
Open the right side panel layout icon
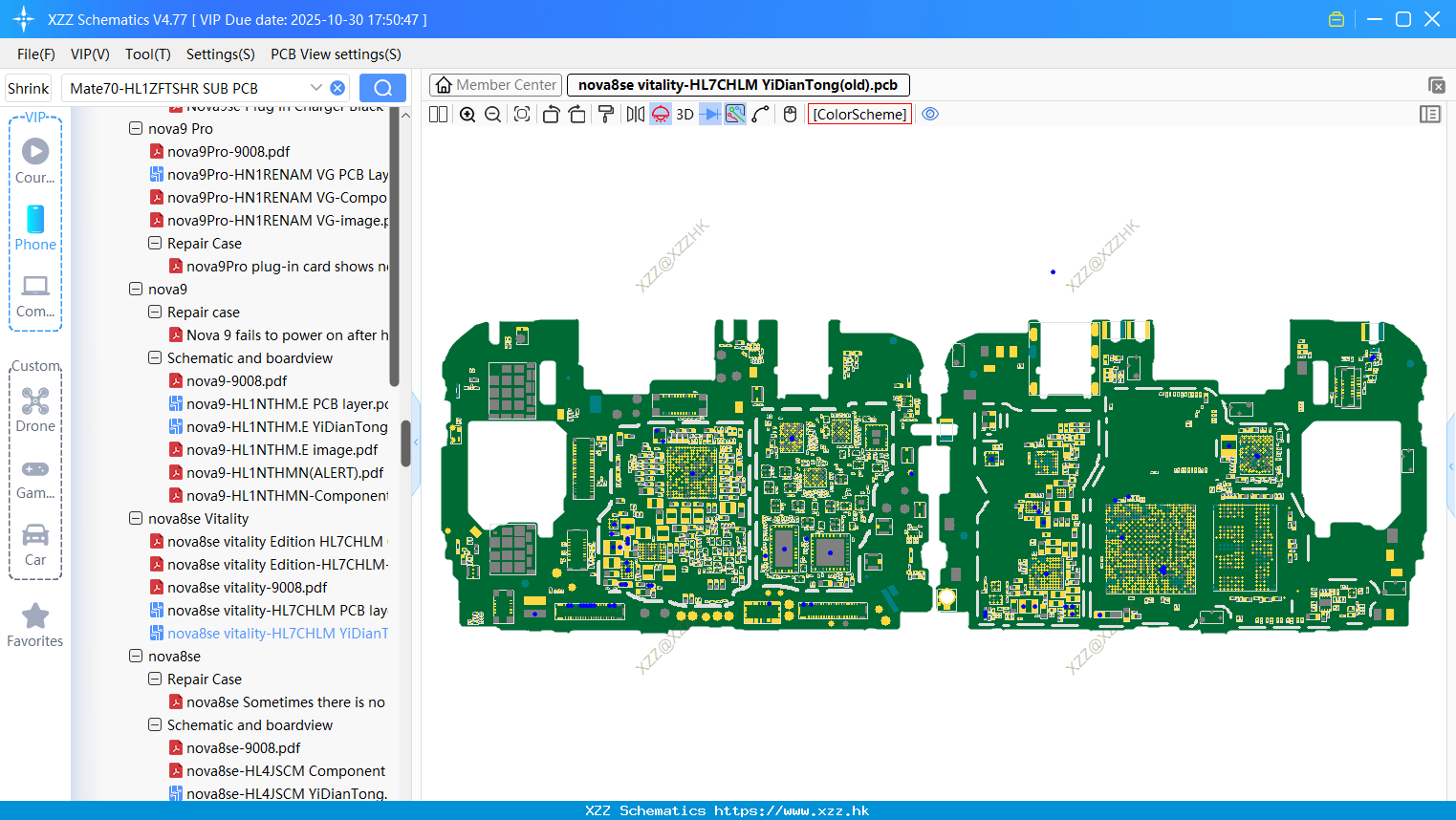point(1430,115)
